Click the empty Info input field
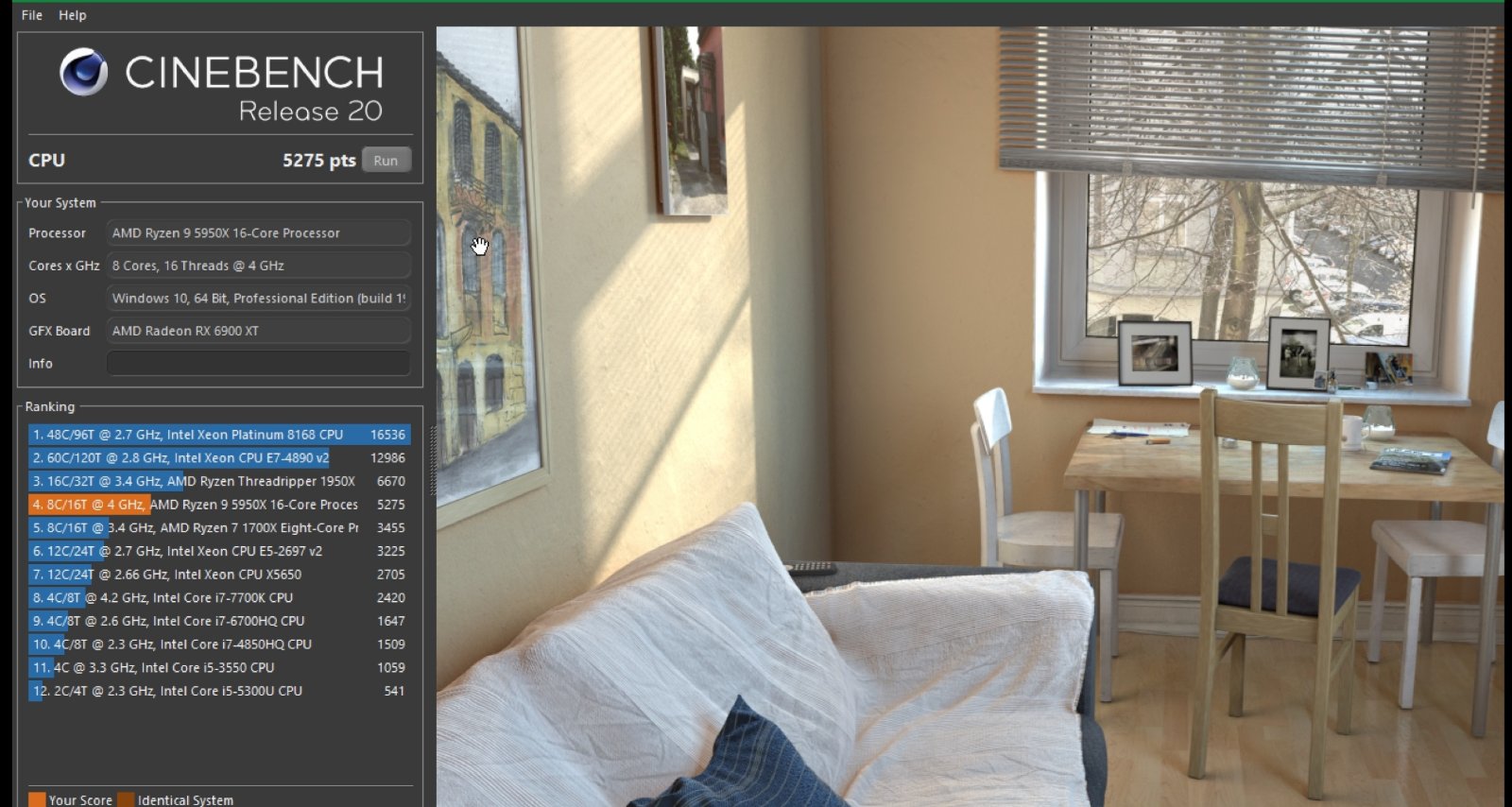Screen dimensions: 1512x807 tap(259, 364)
